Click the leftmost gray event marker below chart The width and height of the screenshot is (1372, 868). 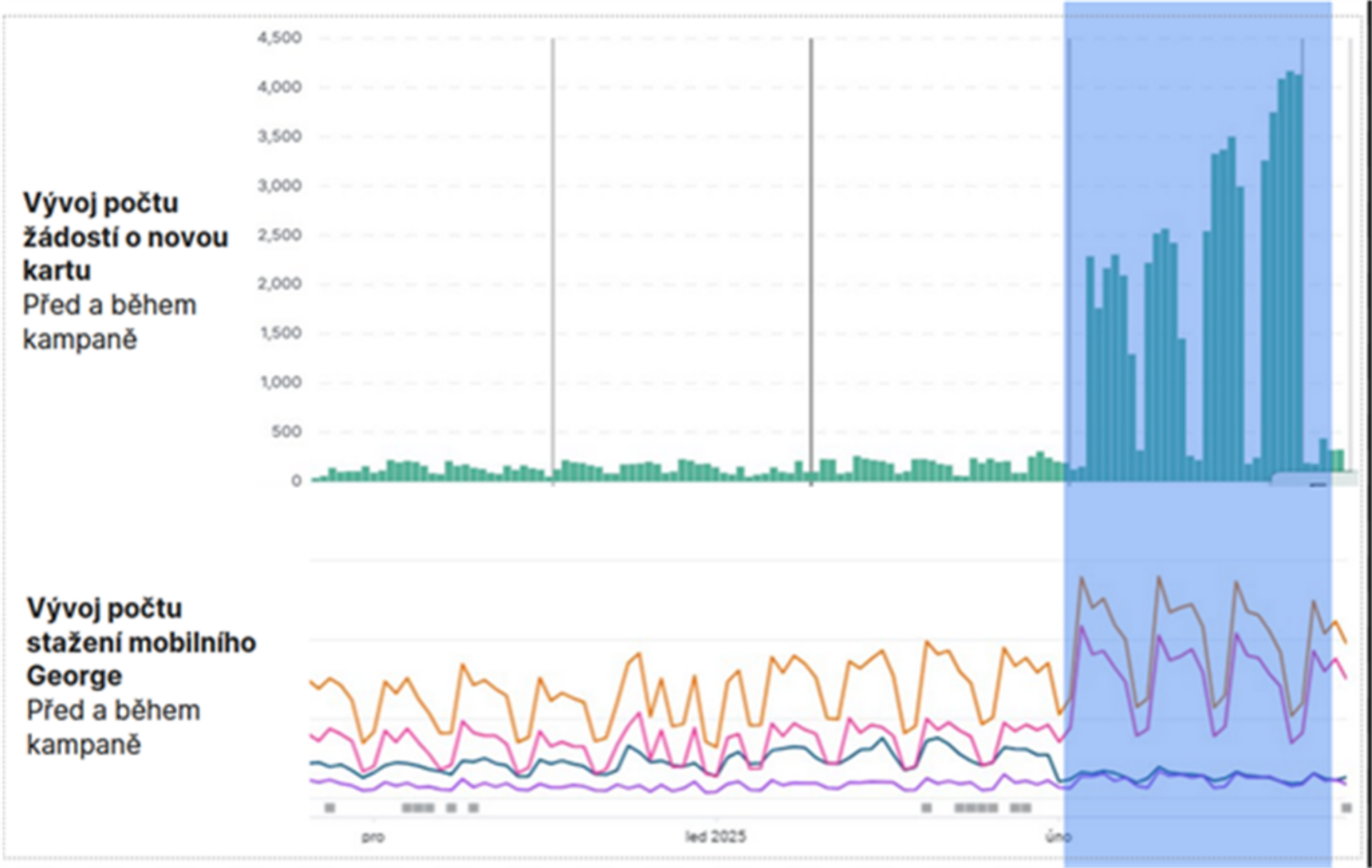pyautogui.click(x=329, y=808)
